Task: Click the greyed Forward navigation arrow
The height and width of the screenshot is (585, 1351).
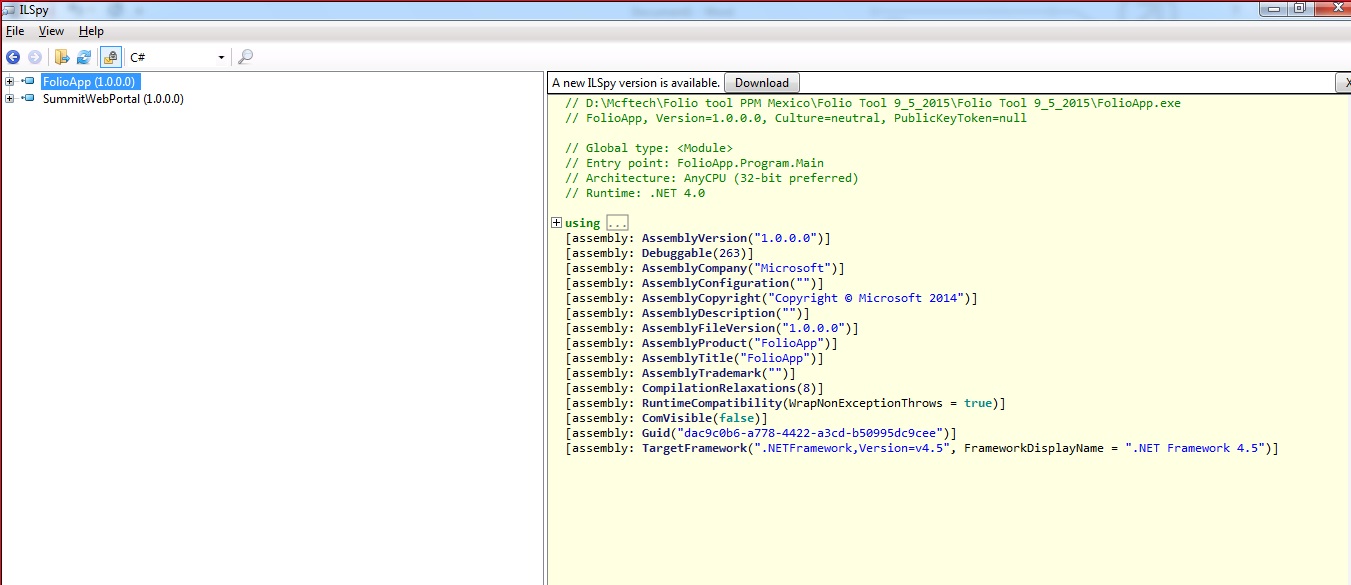Action: (x=35, y=57)
